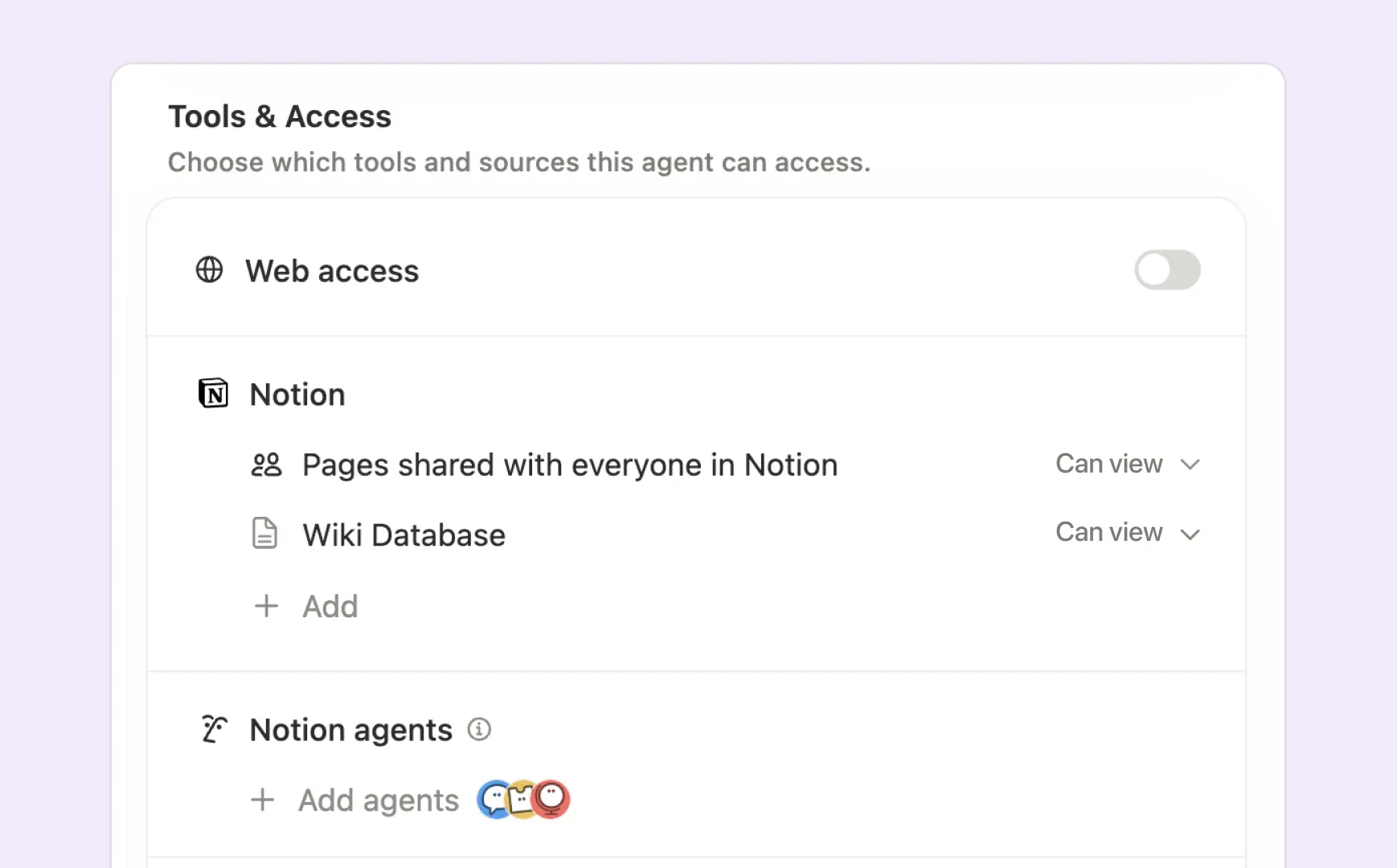Open permission dropdown for shared pages

[x=1128, y=464]
